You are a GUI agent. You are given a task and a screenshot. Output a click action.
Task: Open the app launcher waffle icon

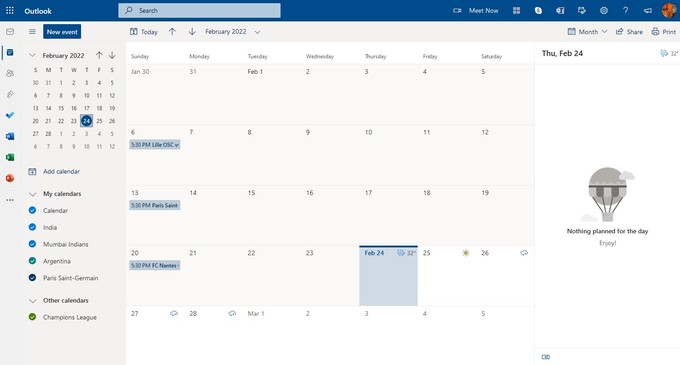pyautogui.click(x=10, y=10)
